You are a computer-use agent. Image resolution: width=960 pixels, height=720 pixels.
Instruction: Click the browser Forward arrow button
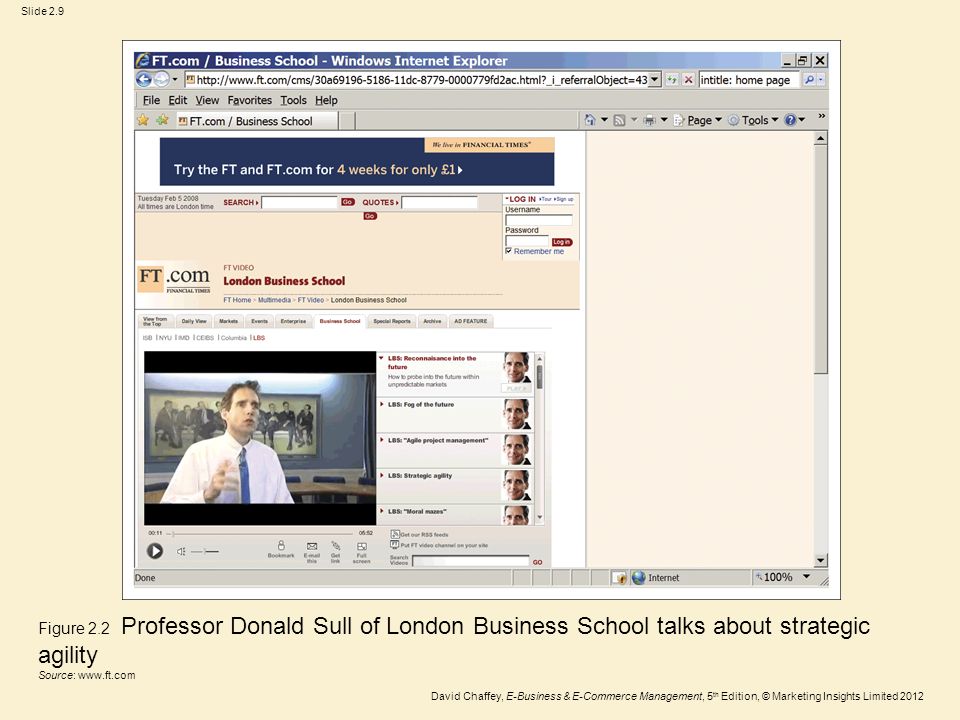[x=161, y=80]
